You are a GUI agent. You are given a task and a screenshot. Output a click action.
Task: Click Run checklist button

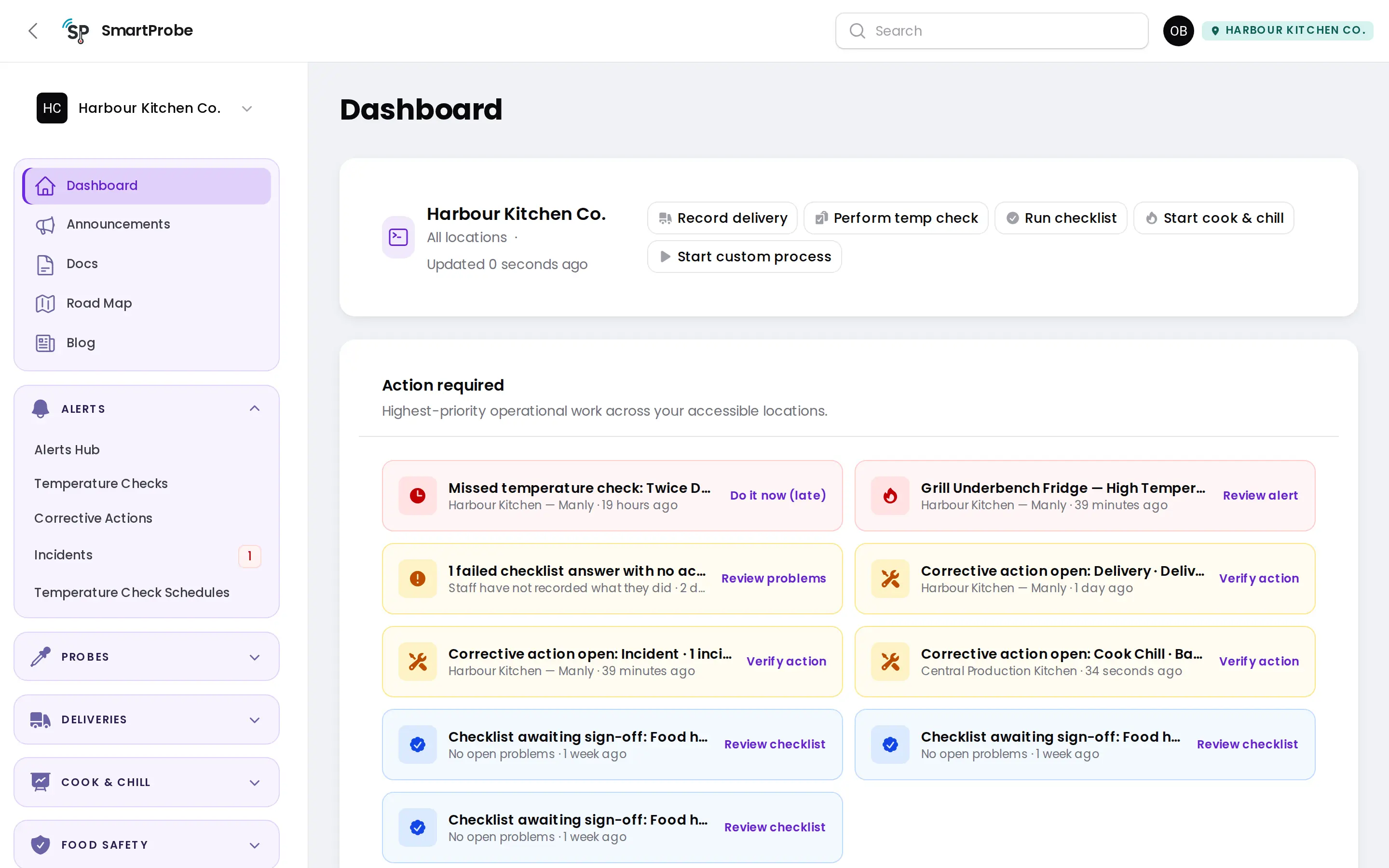click(1061, 218)
